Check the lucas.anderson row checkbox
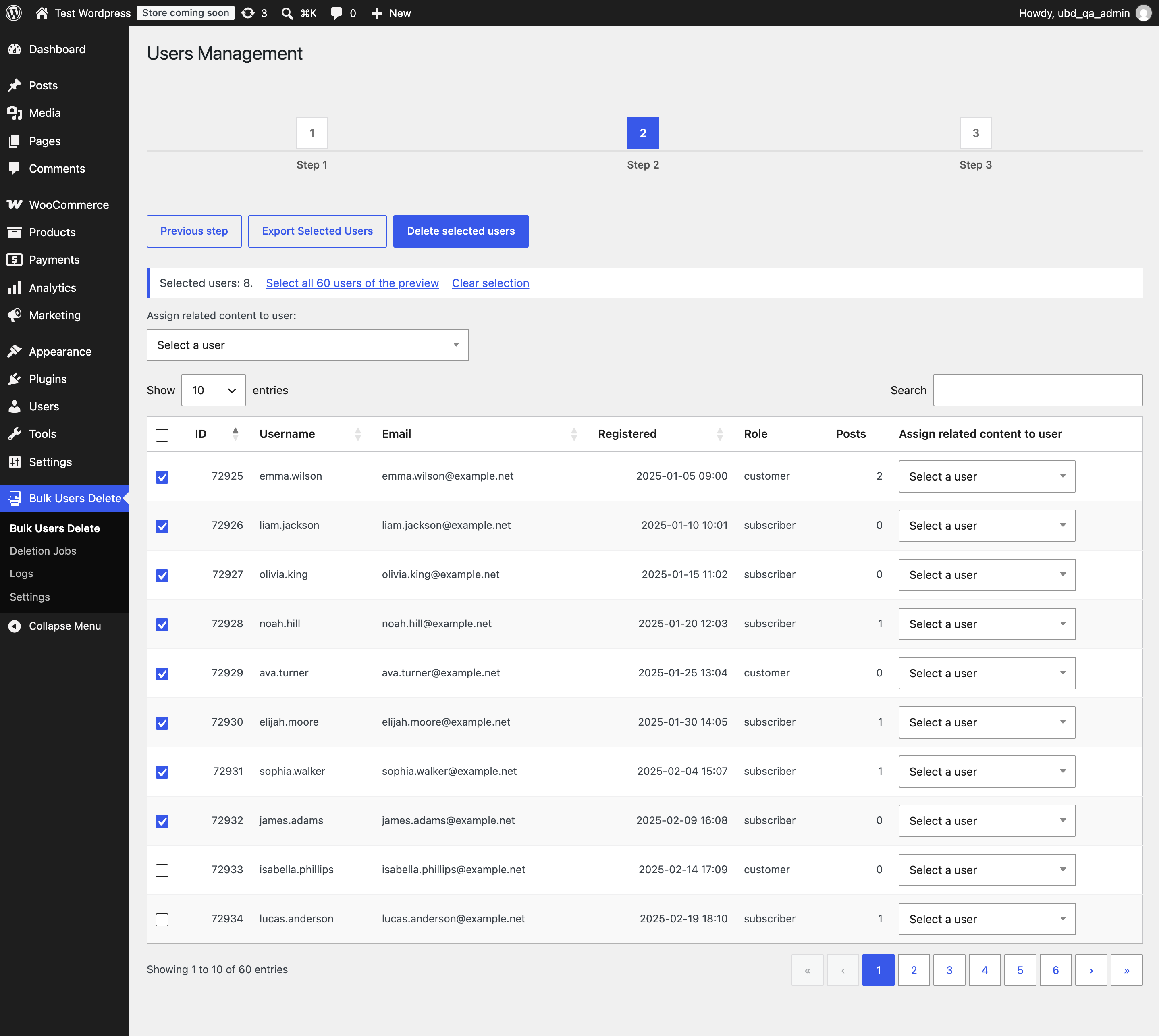 (x=162, y=920)
